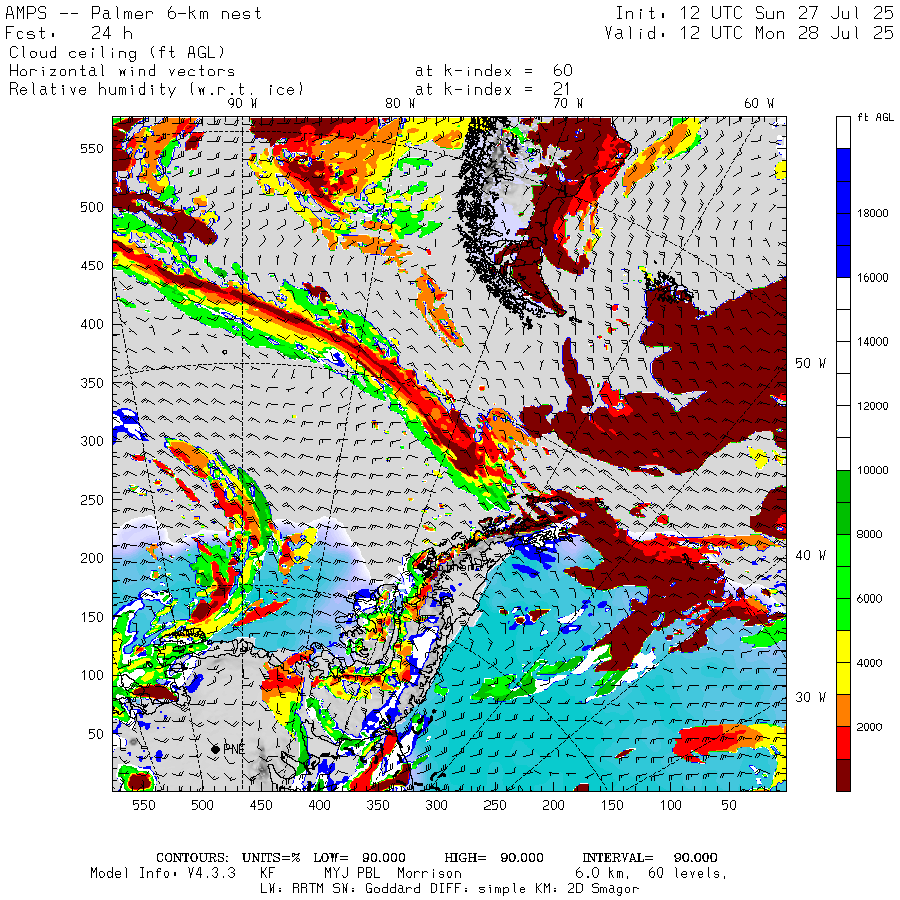Viewport: 900px width, 900px height.
Task: Click the 'at k-index = 60' text
Action: click(494, 71)
